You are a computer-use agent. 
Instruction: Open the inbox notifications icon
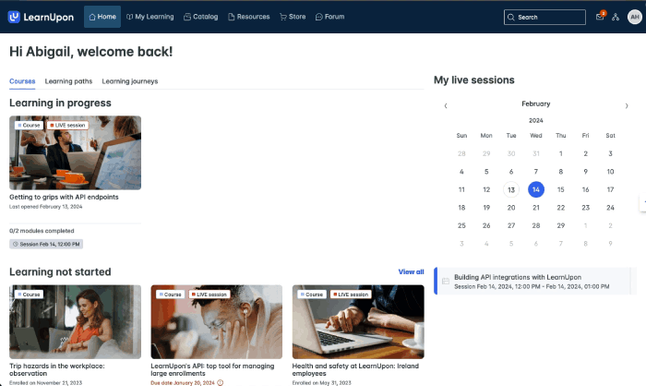[x=600, y=16]
